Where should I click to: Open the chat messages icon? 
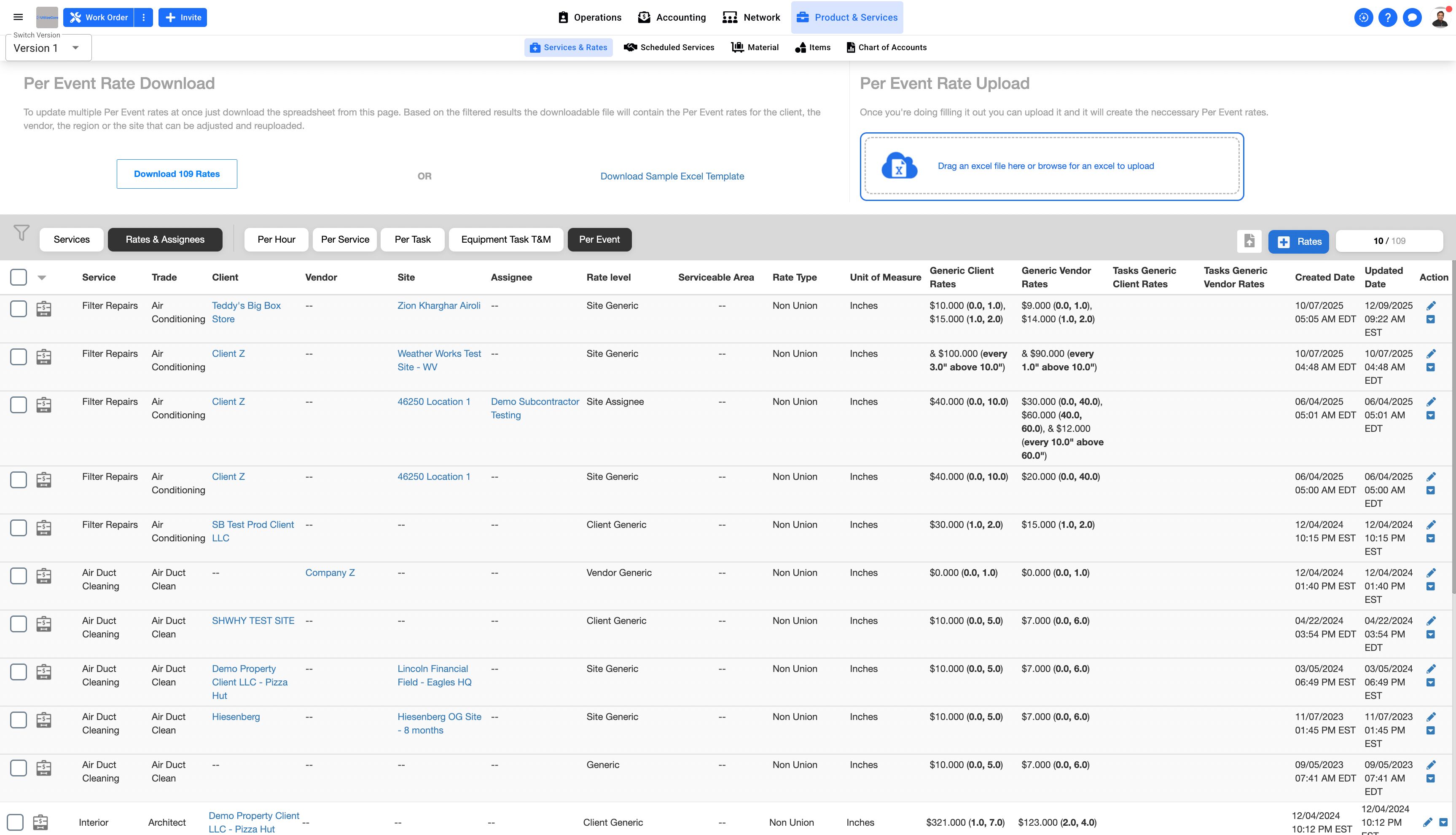(1412, 17)
